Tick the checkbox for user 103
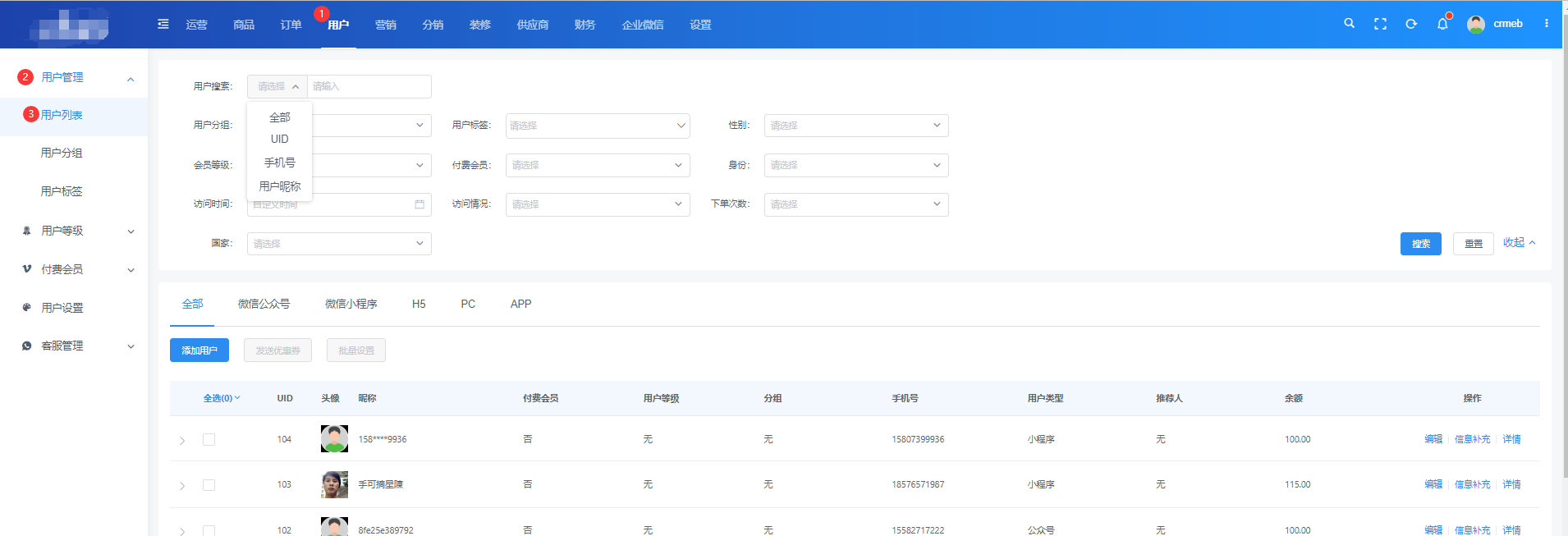The height and width of the screenshot is (536, 1568). pos(209,485)
